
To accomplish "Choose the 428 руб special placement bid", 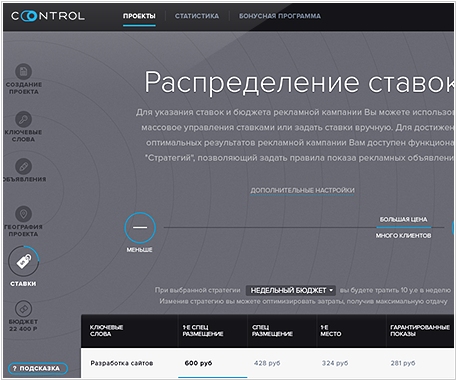I will tap(267, 363).
